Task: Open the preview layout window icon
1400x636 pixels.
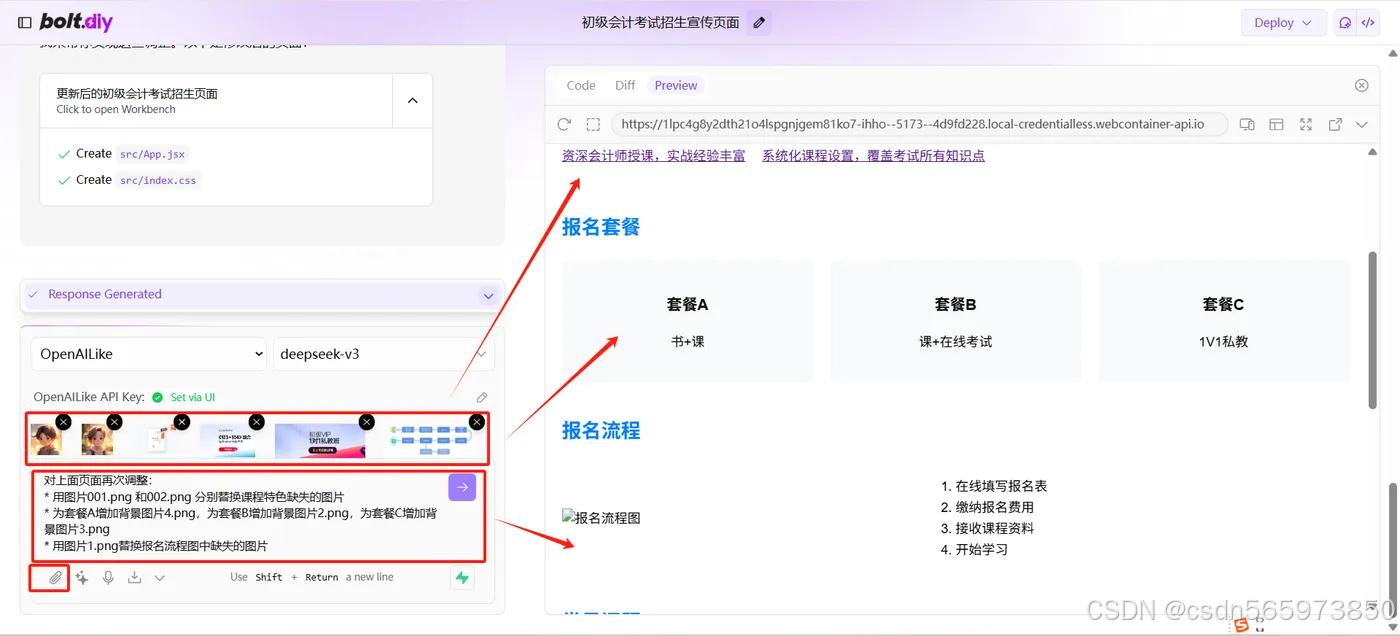Action: point(1276,124)
